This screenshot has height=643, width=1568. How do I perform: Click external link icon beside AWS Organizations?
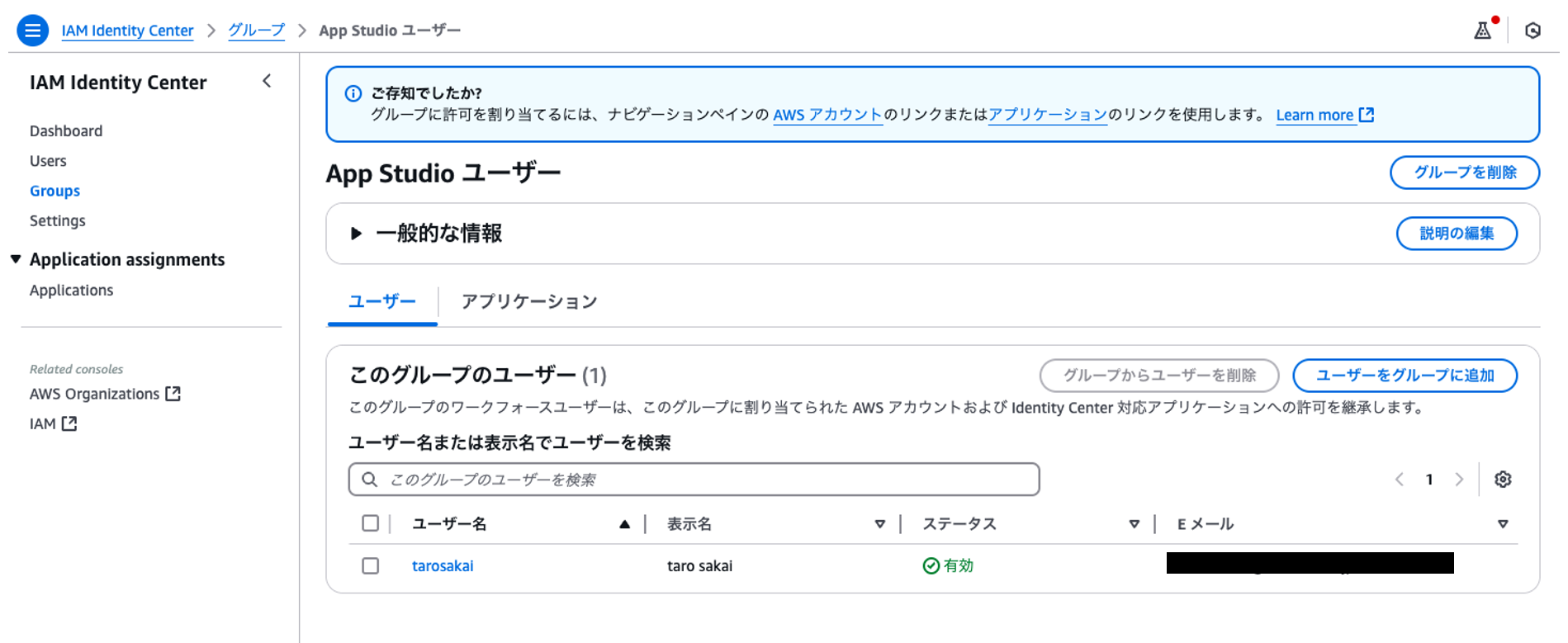[x=173, y=394]
